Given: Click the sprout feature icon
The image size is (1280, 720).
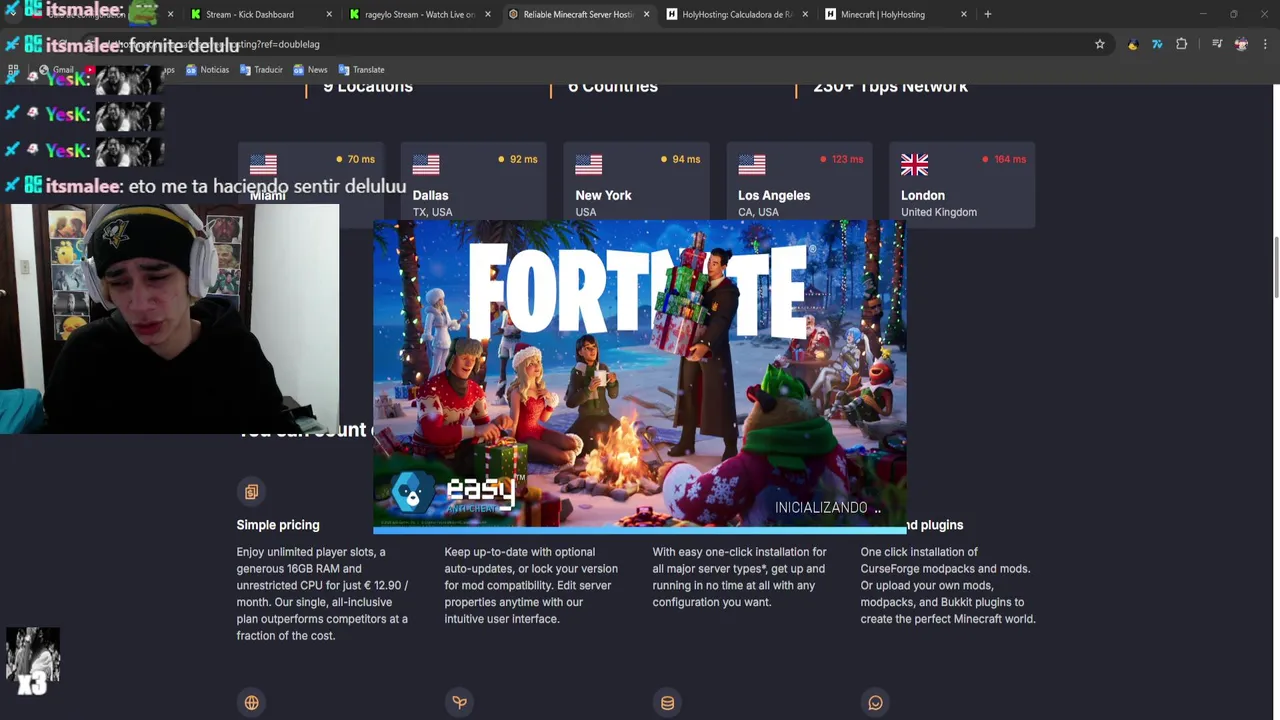Looking at the screenshot, I should 459,703.
